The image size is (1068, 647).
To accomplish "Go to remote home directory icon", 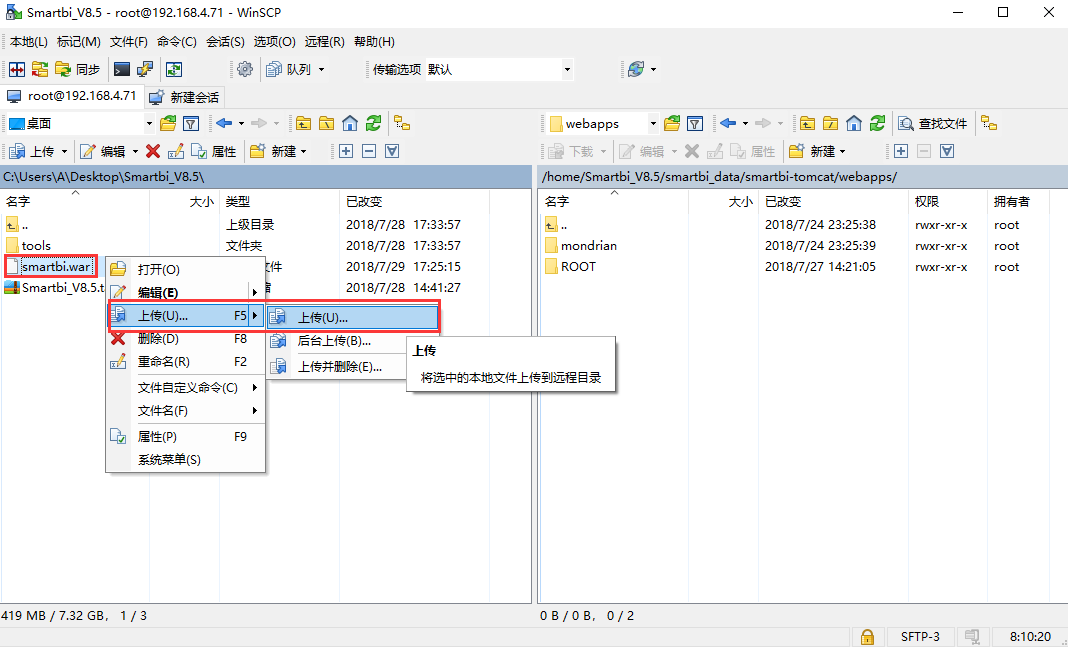I will click(854, 124).
